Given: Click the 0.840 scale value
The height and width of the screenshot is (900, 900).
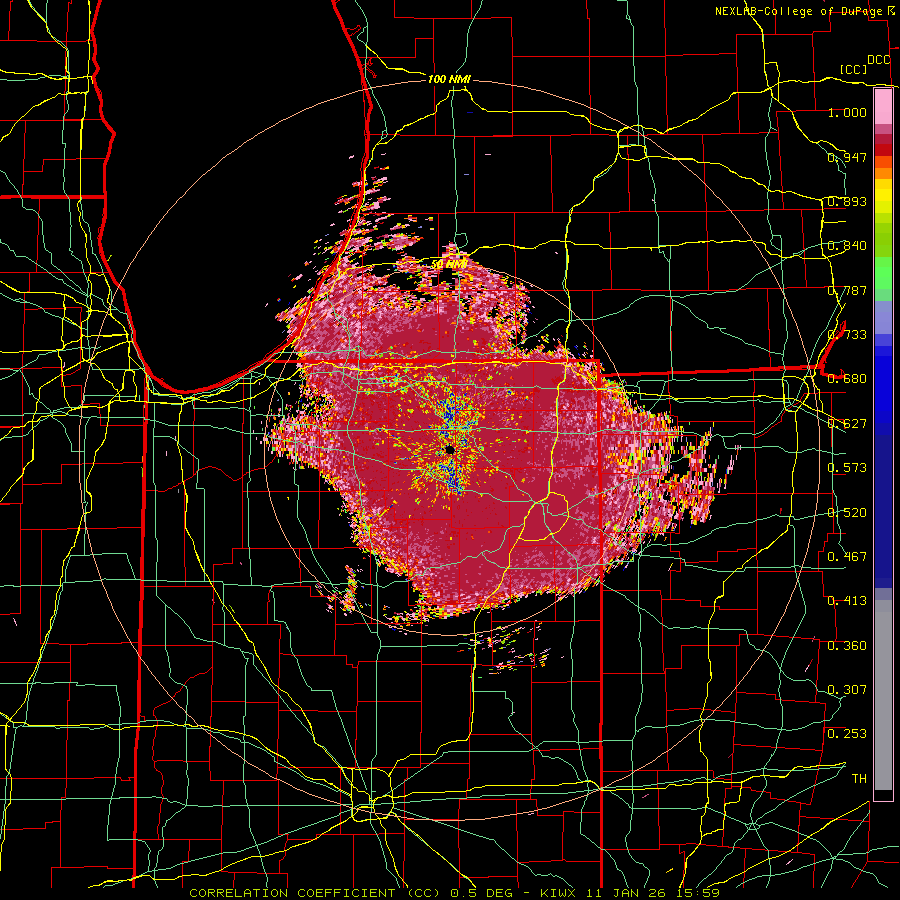Looking at the screenshot, I should click(847, 246).
